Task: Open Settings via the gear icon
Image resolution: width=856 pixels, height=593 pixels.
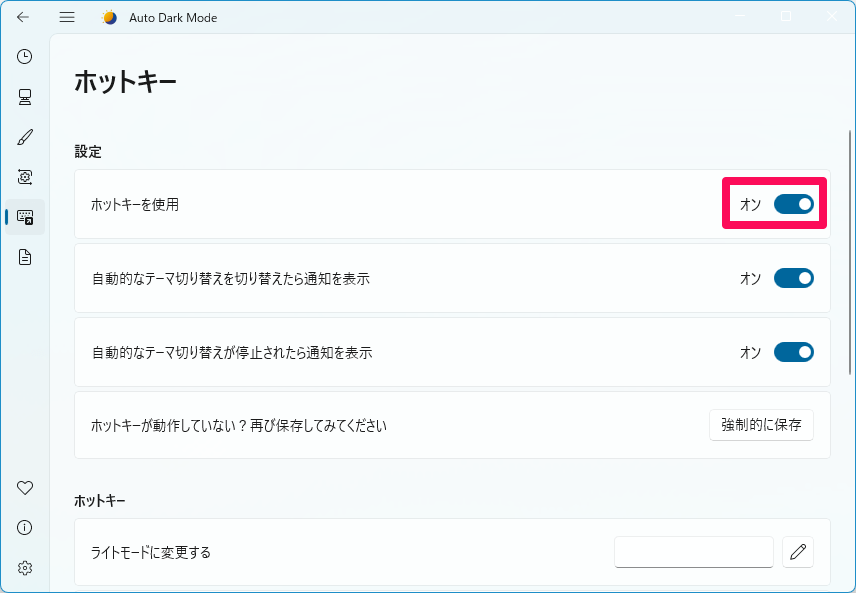Action: [x=25, y=567]
